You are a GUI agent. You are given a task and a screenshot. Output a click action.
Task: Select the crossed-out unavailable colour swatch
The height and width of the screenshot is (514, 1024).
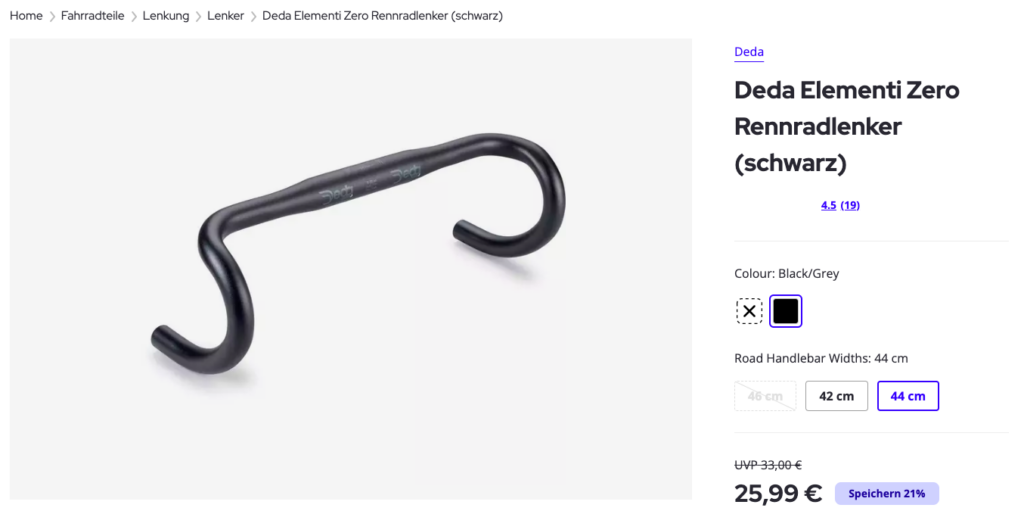click(749, 311)
